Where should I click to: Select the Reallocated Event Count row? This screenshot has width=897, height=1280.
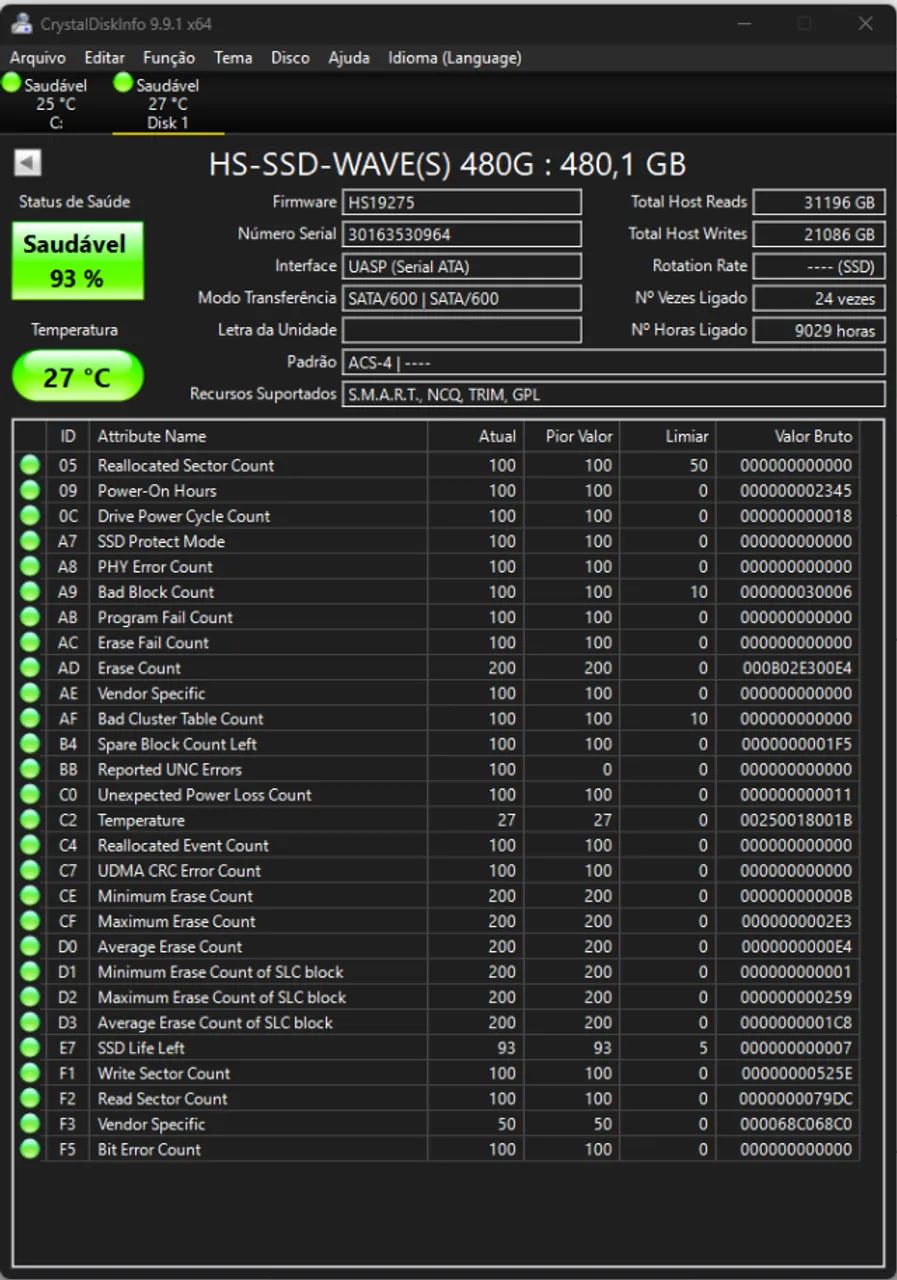coord(437,845)
